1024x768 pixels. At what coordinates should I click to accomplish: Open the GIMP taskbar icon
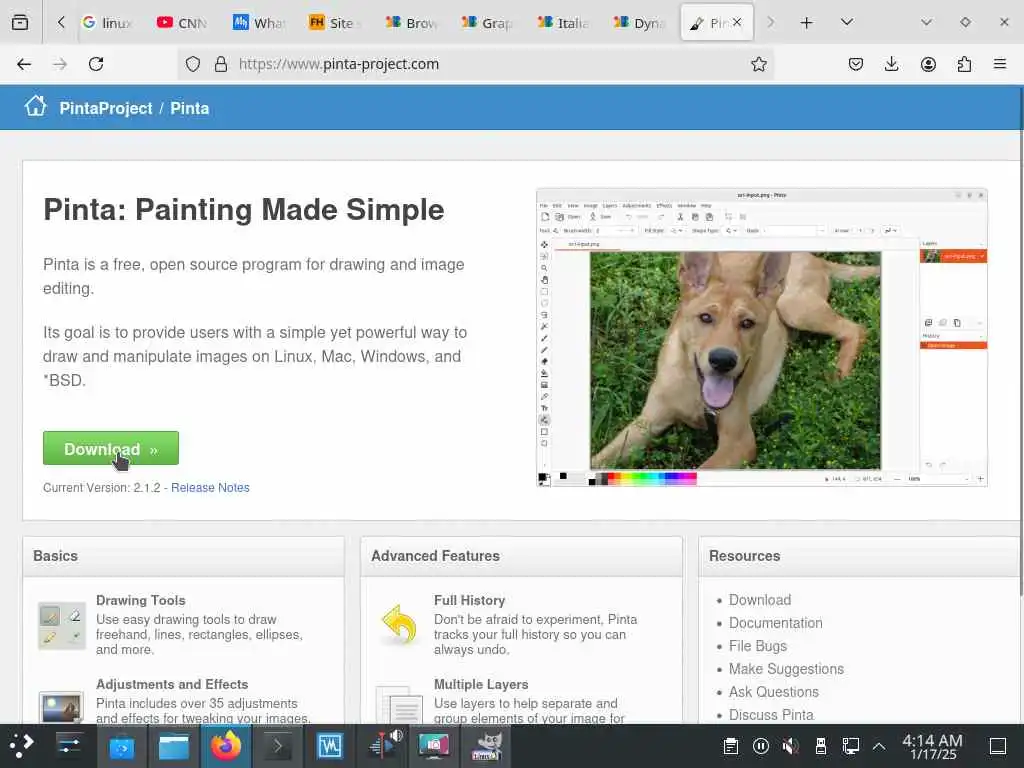[487, 746]
